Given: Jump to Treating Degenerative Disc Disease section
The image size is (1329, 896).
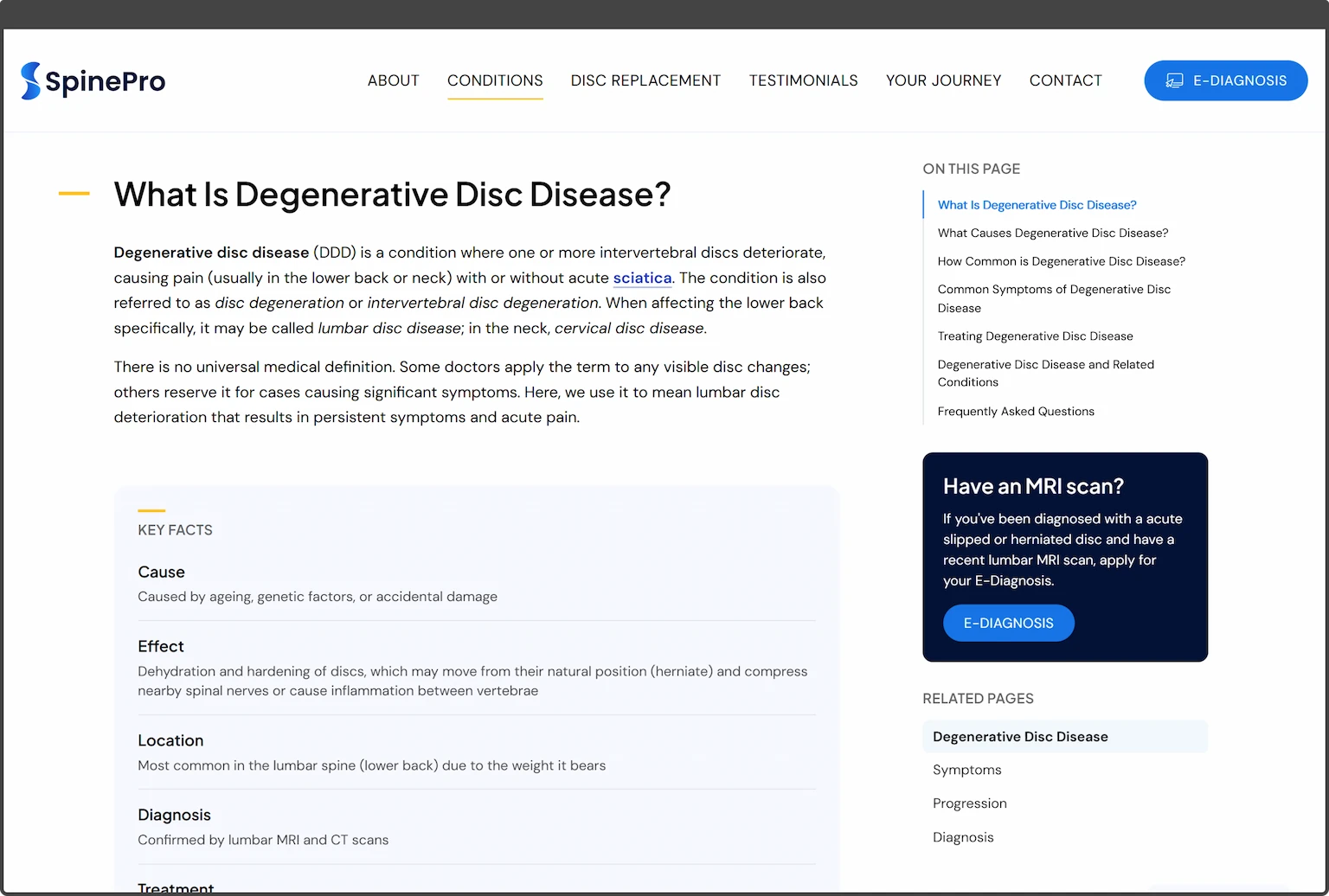Looking at the screenshot, I should click(x=1035, y=336).
